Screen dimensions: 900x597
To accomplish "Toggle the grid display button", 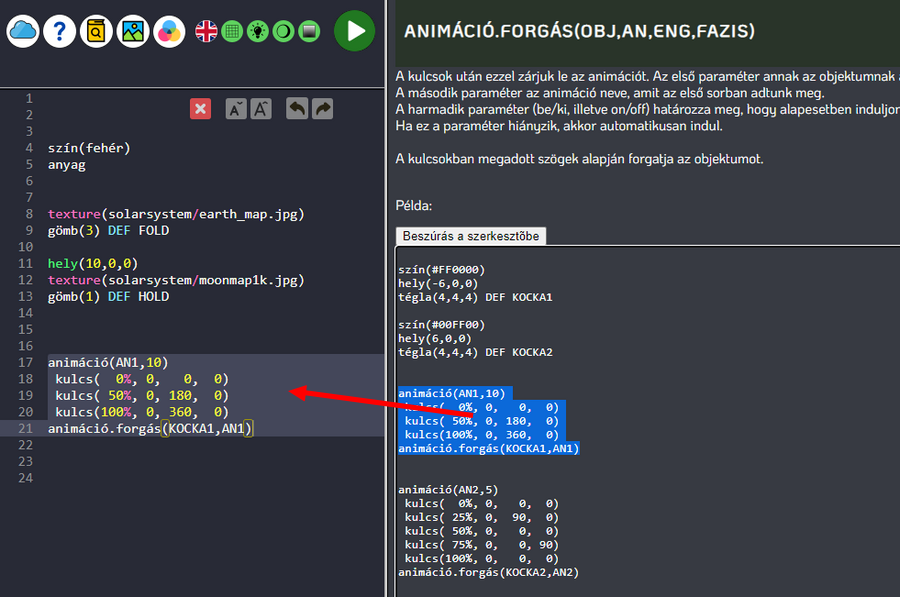I will (x=232, y=31).
